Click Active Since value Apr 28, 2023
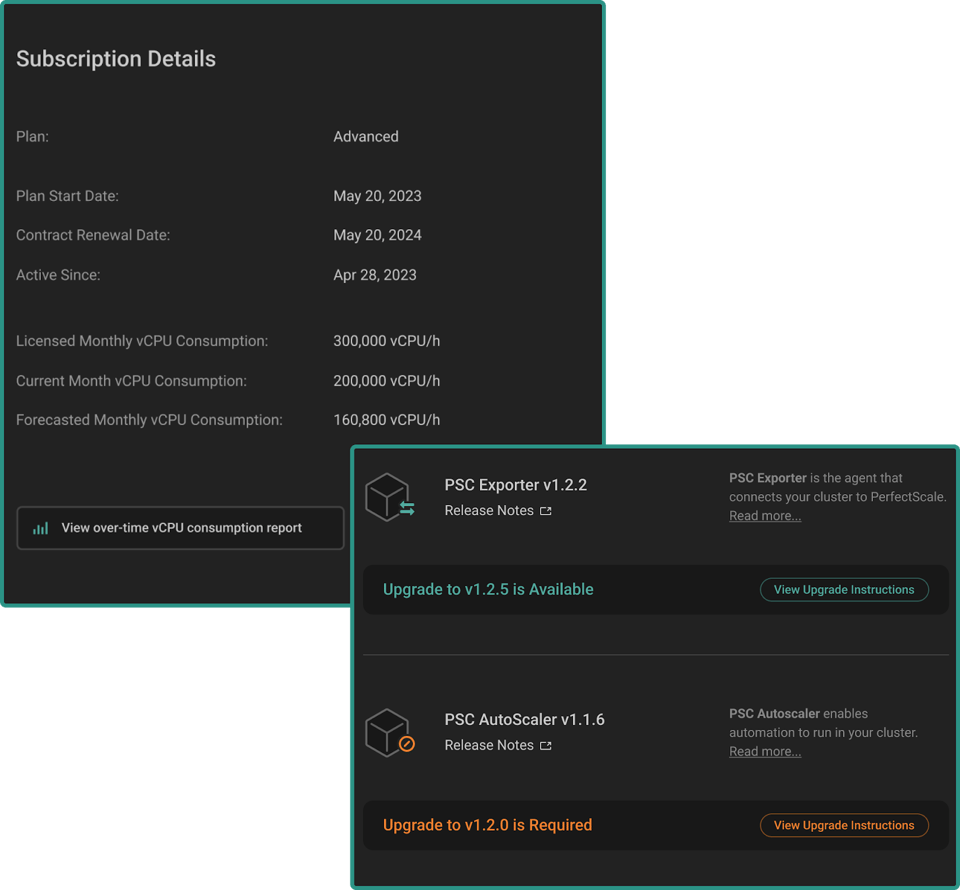 click(x=375, y=275)
